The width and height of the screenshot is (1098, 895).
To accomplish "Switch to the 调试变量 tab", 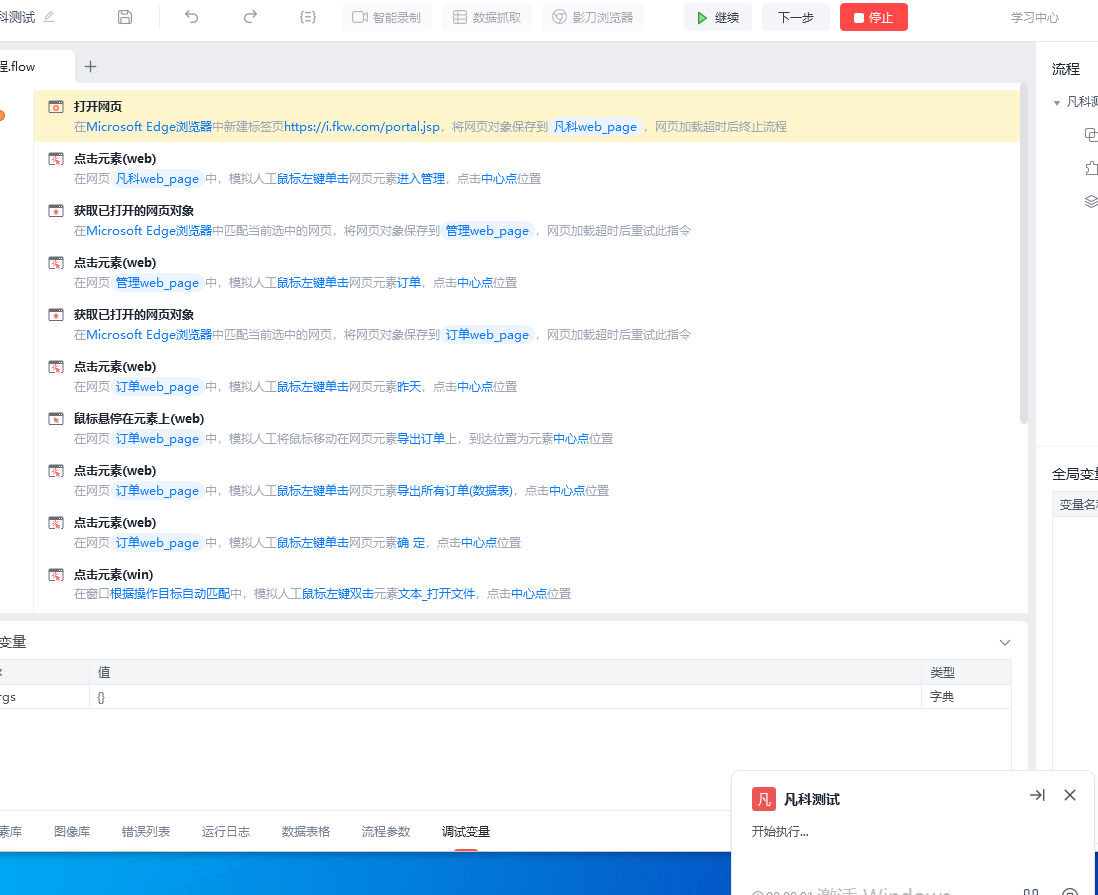I will (466, 831).
